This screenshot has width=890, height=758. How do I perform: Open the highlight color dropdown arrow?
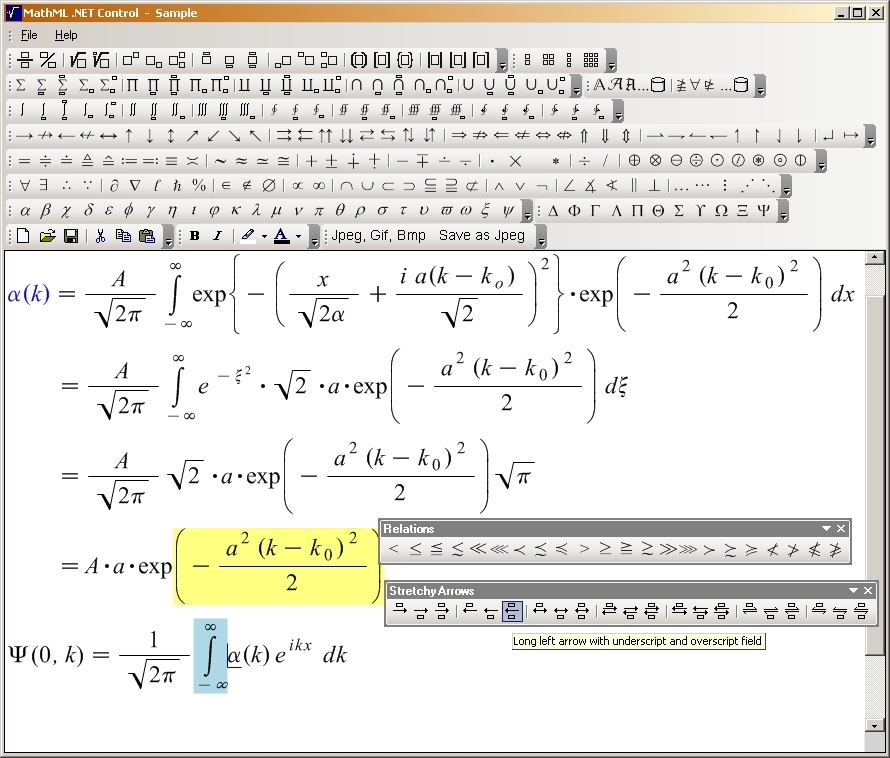264,237
